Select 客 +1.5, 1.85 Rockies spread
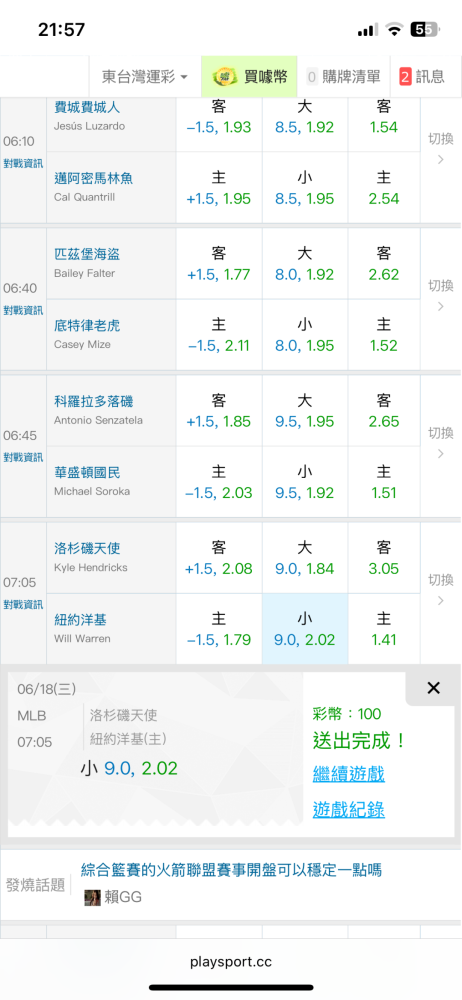This screenshot has height=1000, width=462. pyautogui.click(x=219, y=411)
